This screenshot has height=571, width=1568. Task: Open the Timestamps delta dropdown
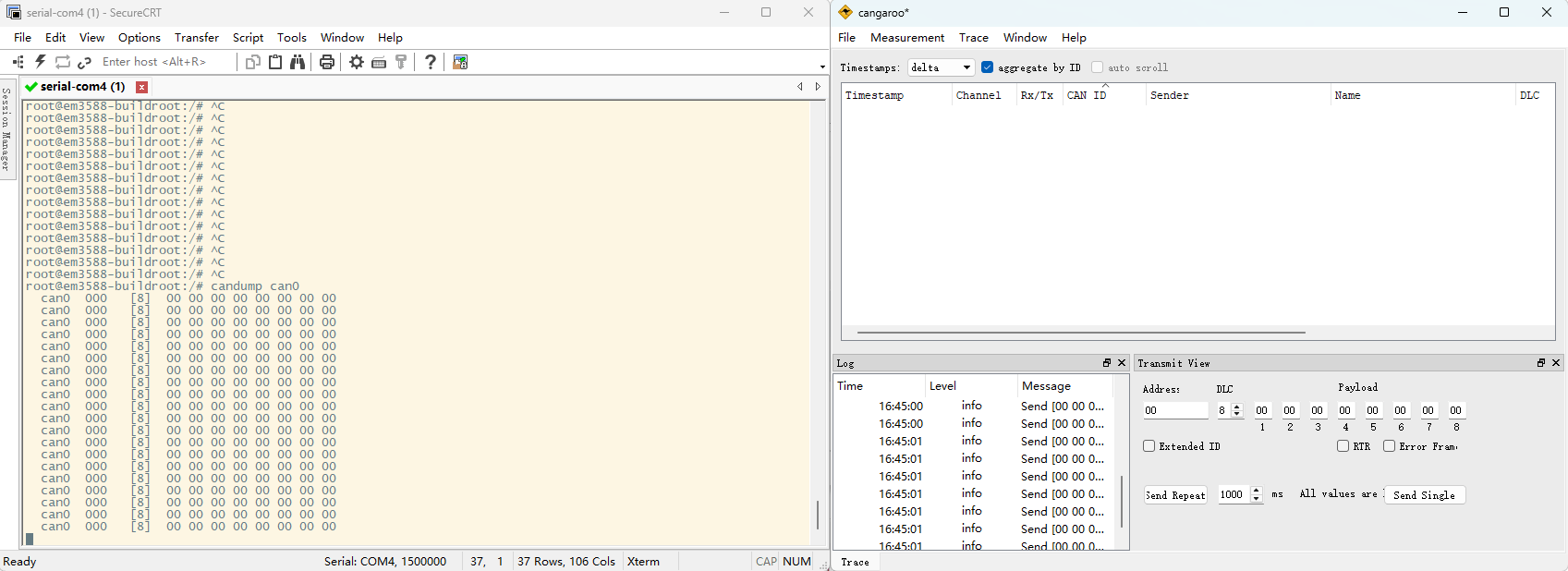[x=941, y=67]
